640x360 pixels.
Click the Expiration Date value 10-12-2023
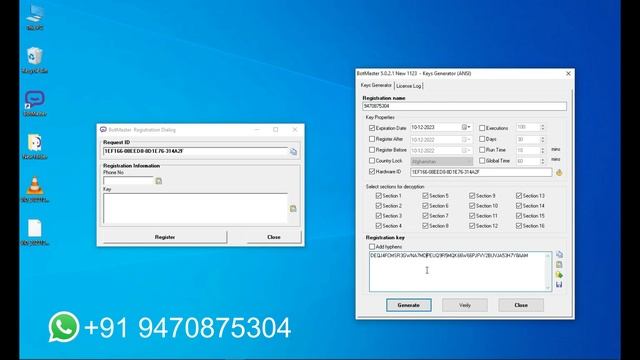[423, 127]
